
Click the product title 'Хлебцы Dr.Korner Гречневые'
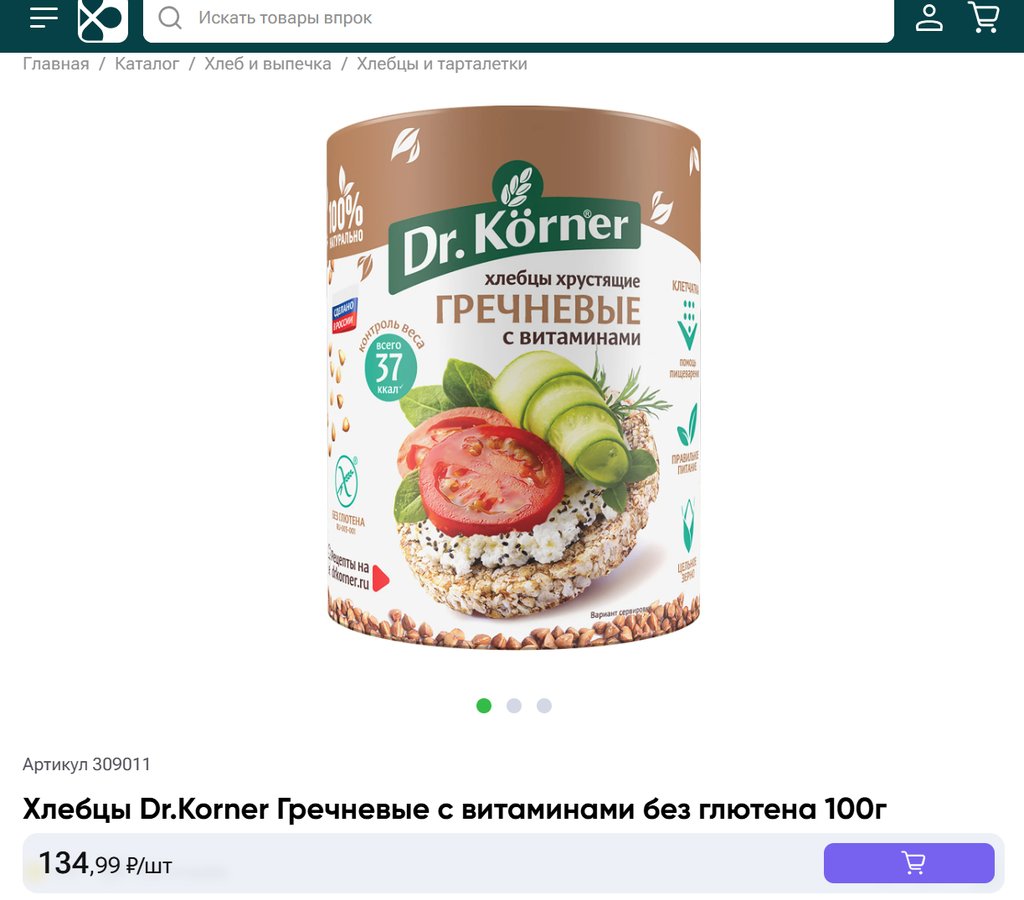click(455, 809)
